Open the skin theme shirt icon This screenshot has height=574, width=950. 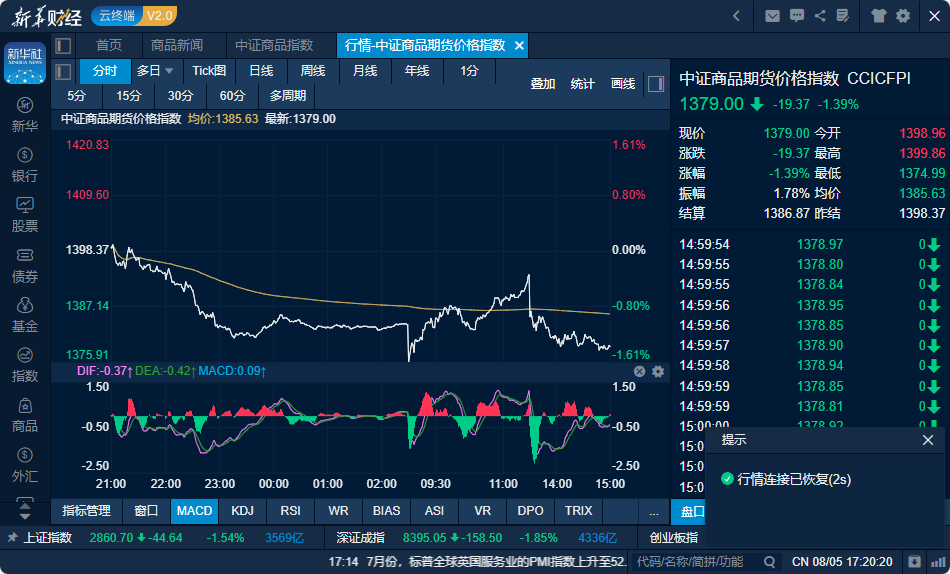coord(879,16)
